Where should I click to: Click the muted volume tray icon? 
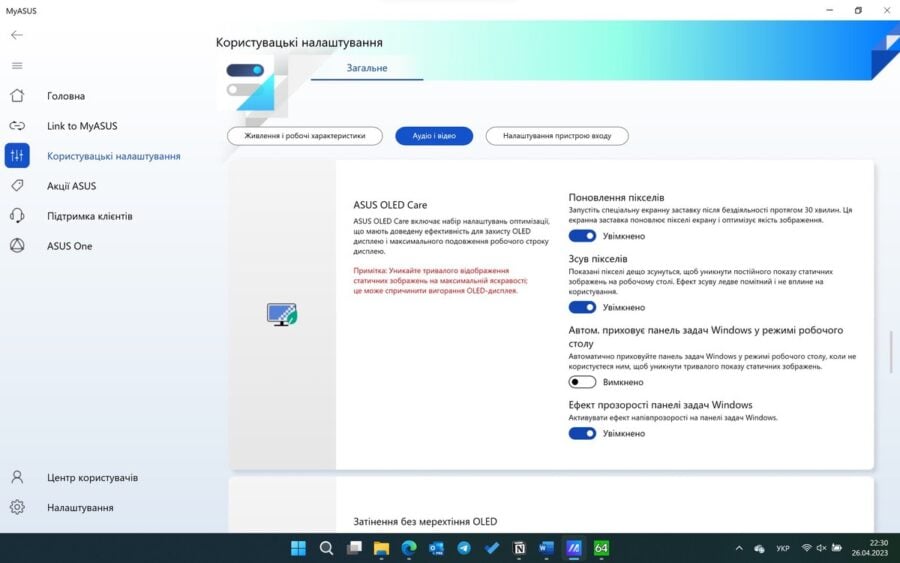821,548
